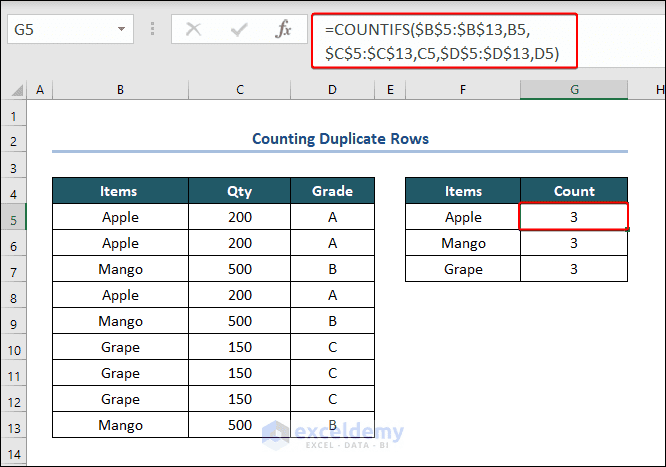Select cell F6 containing Mango
This screenshot has width=666, height=467.
pos(463,243)
